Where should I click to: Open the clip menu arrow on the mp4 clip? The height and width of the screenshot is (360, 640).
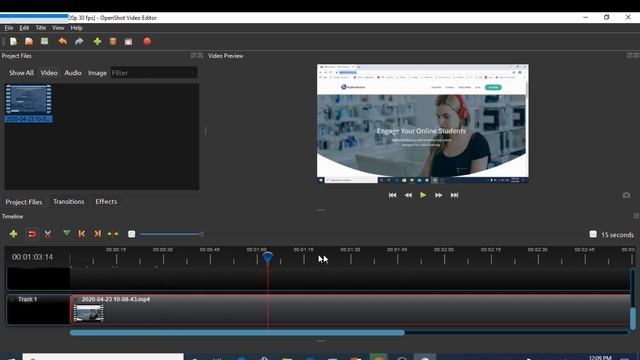pos(76,299)
